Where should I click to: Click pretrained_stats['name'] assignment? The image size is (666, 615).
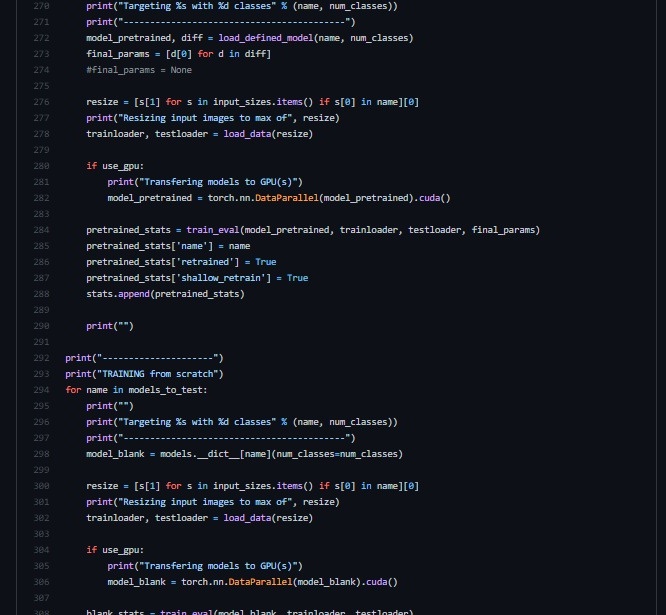pyautogui.click(x=168, y=246)
